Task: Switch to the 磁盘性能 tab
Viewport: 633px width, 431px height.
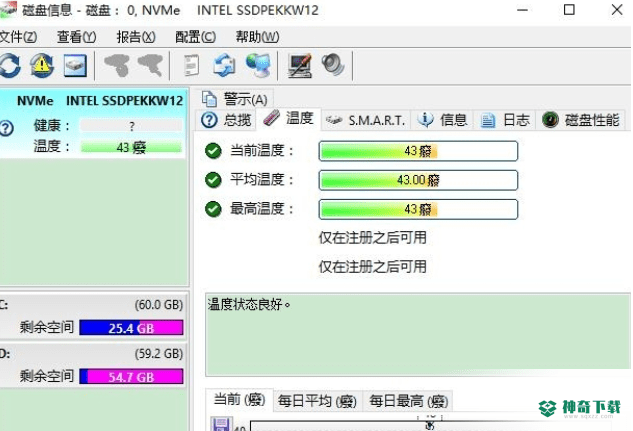Action: click(581, 120)
